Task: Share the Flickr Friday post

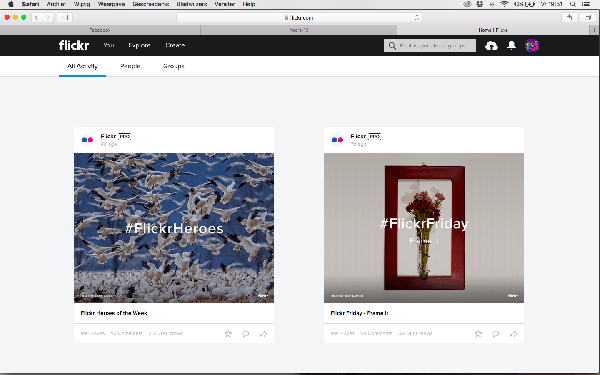Action: point(514,334)
